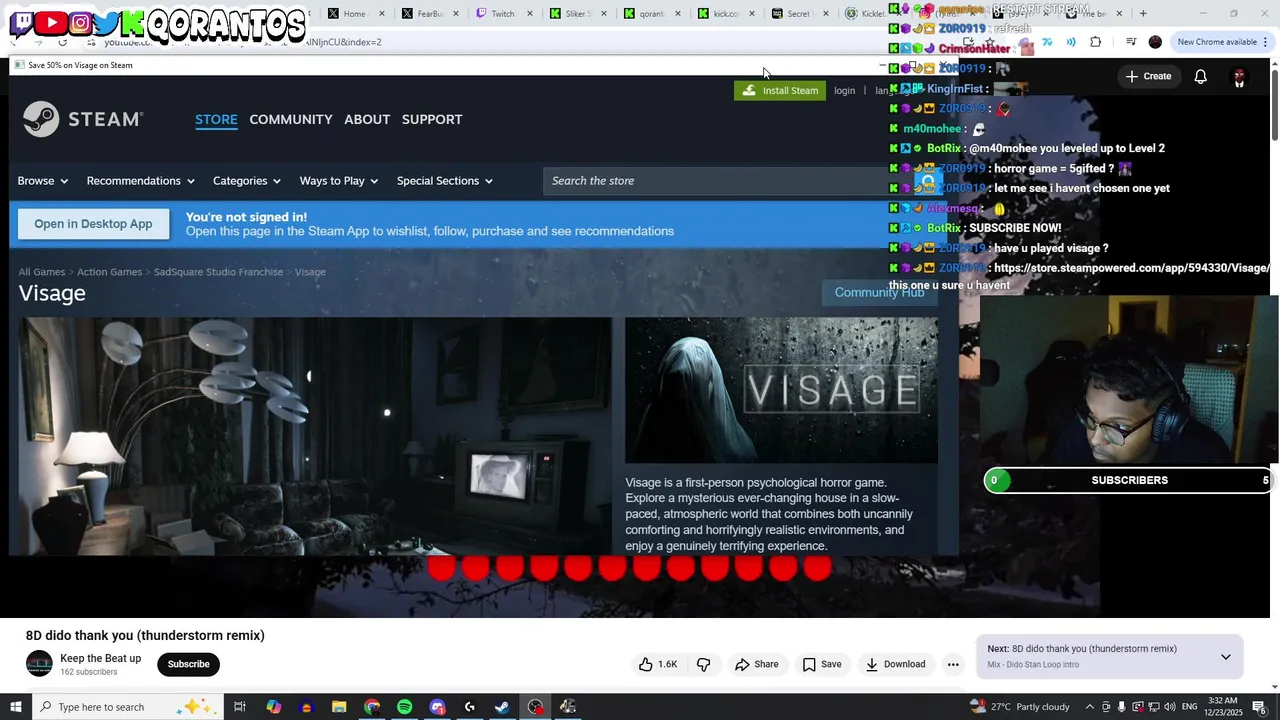The width and height of the screenshot is (1280, 720).
Task: Expand the Next playlist panel chevron
Action: [x=1225, y=657]
